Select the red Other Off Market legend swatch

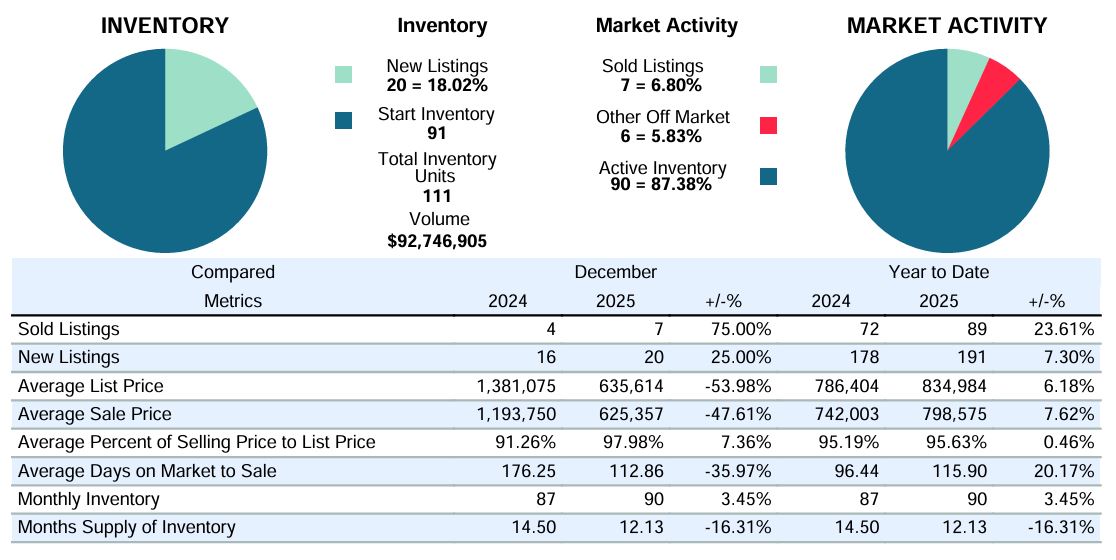(x=768, y=125)
